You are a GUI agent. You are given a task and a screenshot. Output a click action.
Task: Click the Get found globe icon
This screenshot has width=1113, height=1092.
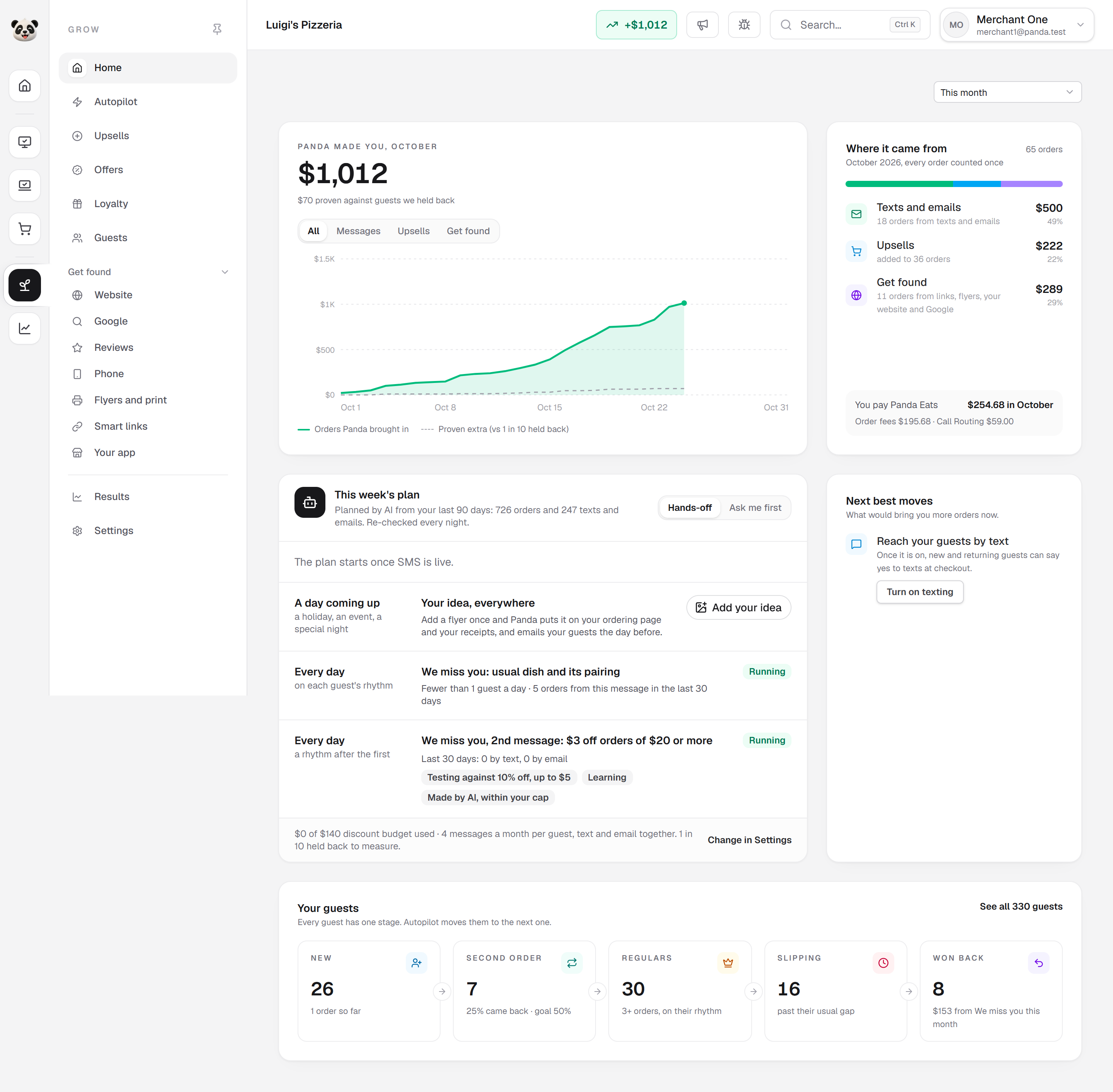click(856, 295)
